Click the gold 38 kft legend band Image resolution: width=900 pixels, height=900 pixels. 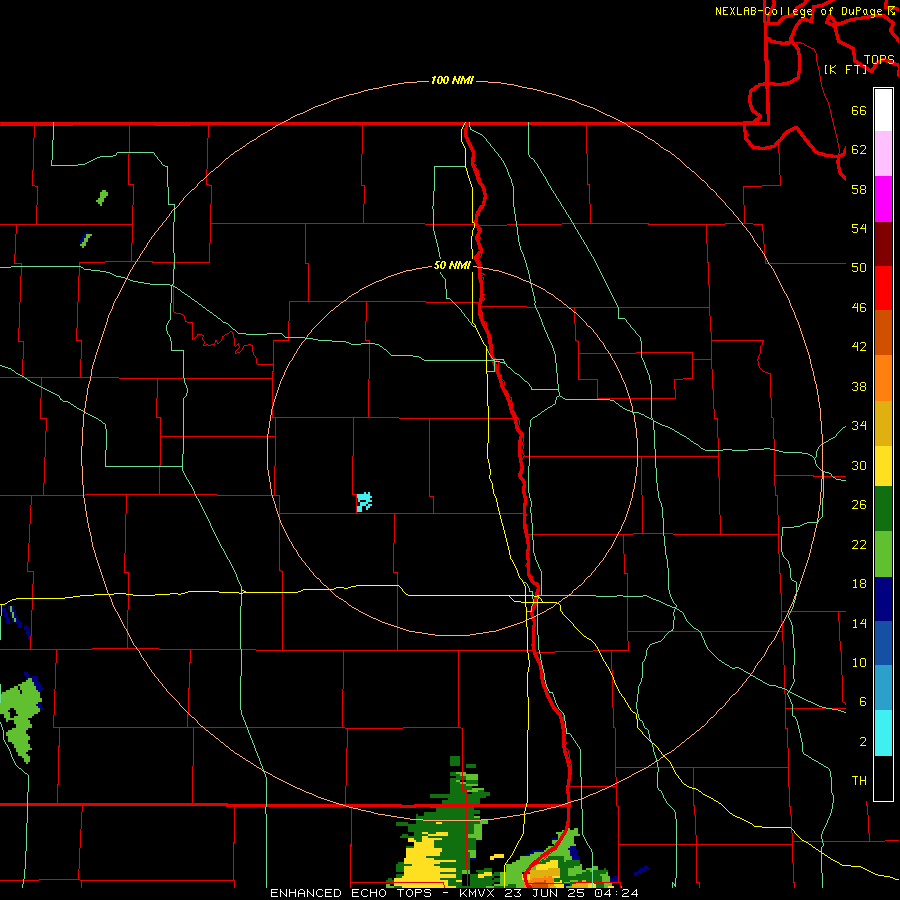click(883, 422)
